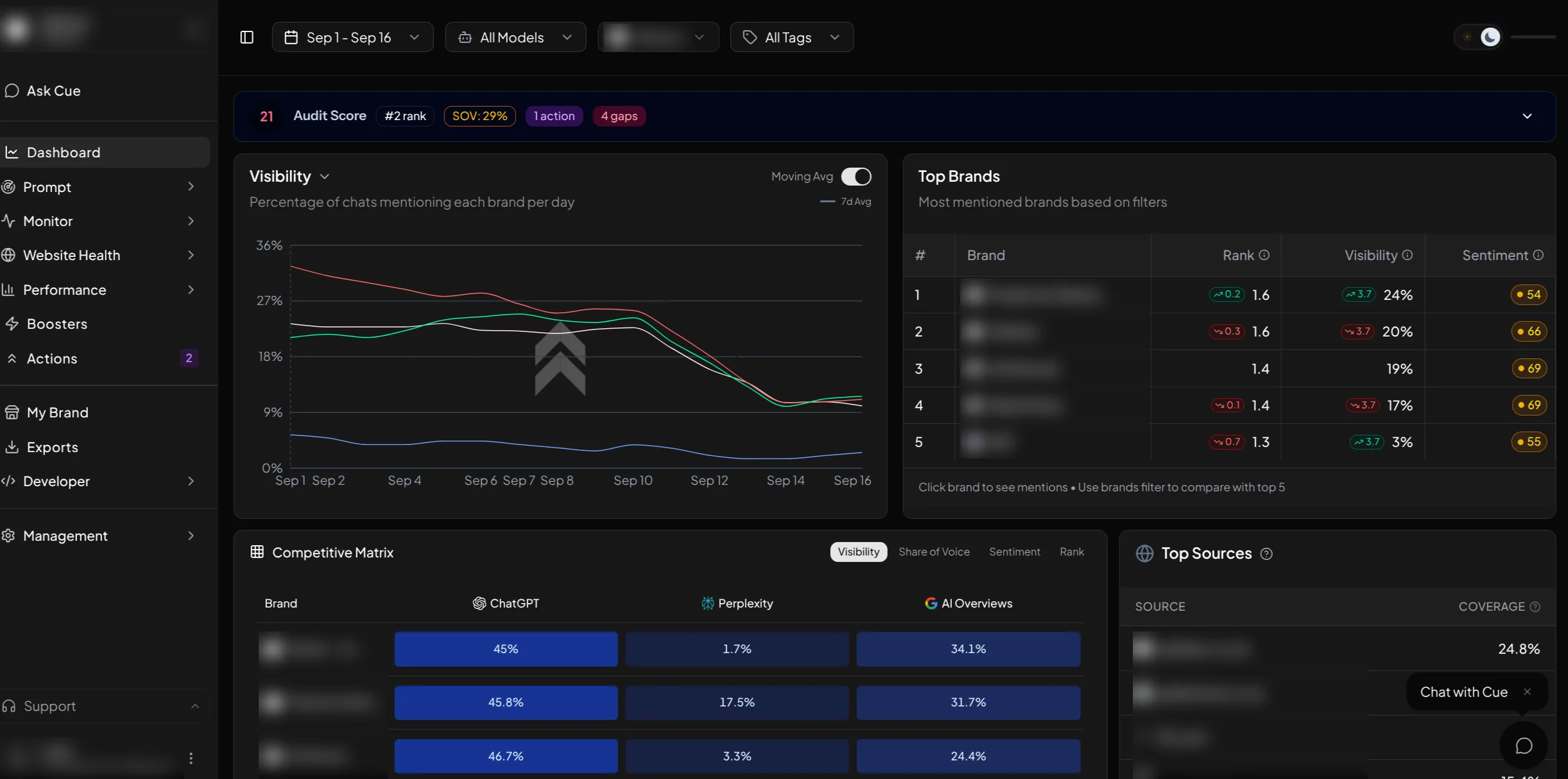Click the My Brand storefront icon
Viewport: 1568px width, 779px height.
pyautogui.click(x=12, y=412)
